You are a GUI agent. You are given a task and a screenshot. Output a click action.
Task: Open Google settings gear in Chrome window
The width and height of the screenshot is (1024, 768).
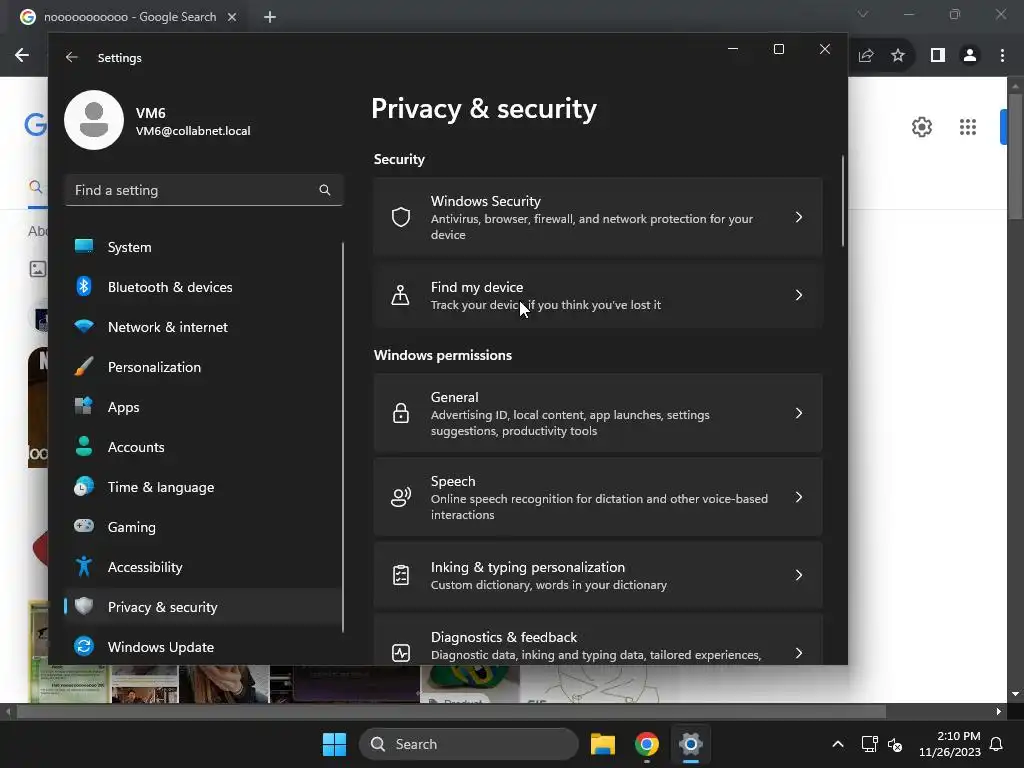click(921, 127)
